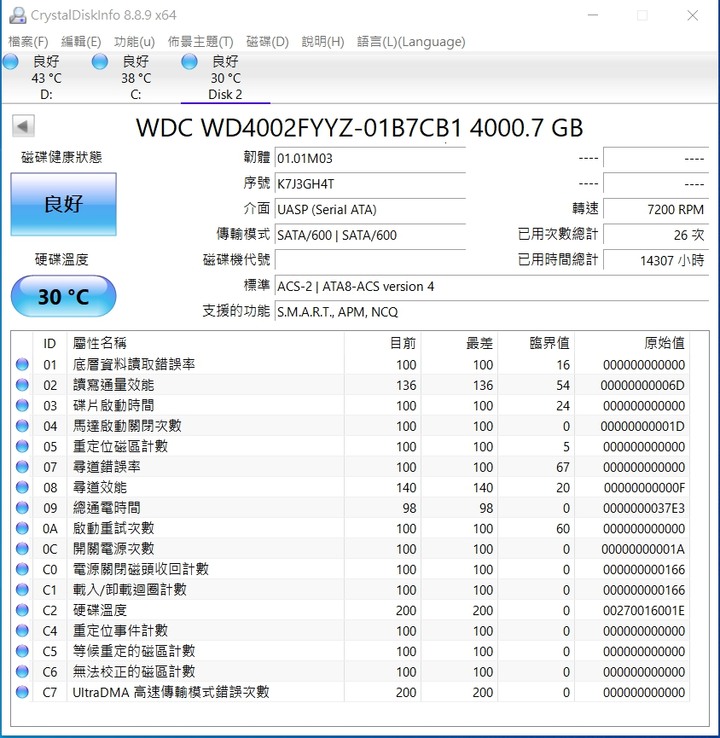Viewport: 720px width, 738px height.
Task: Click the 良好 health status button
Action: [64, 204]
